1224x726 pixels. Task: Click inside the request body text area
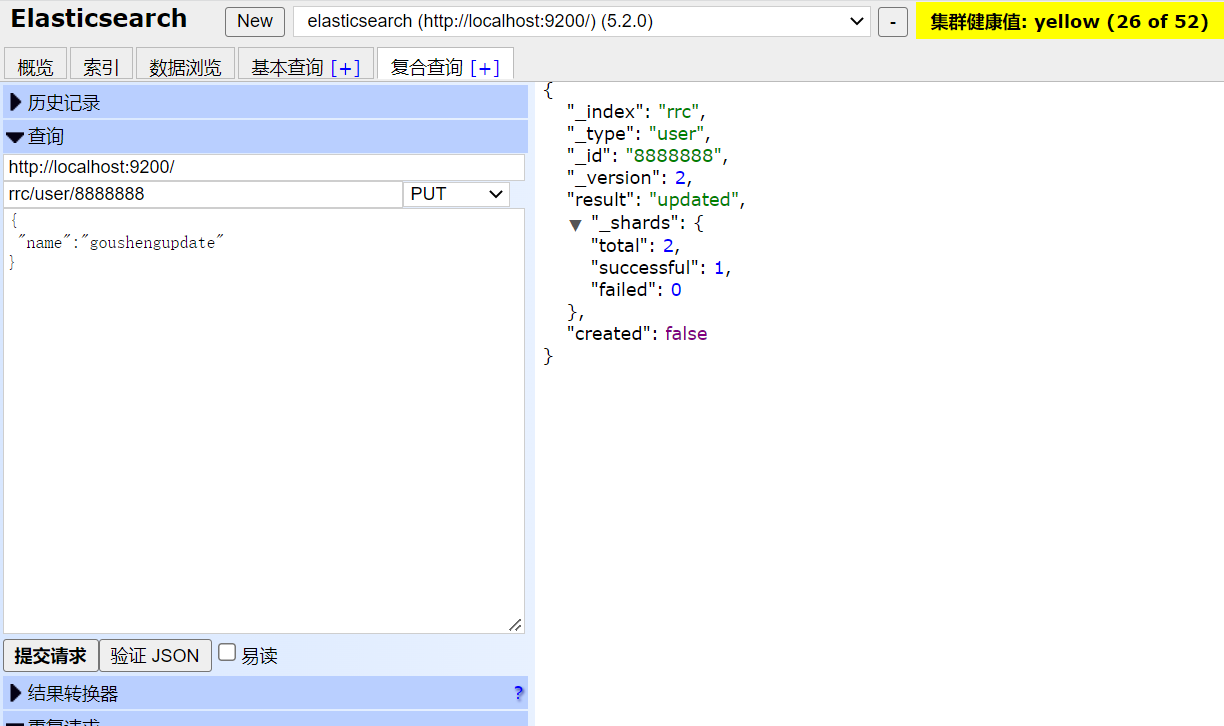pos(264,421)
